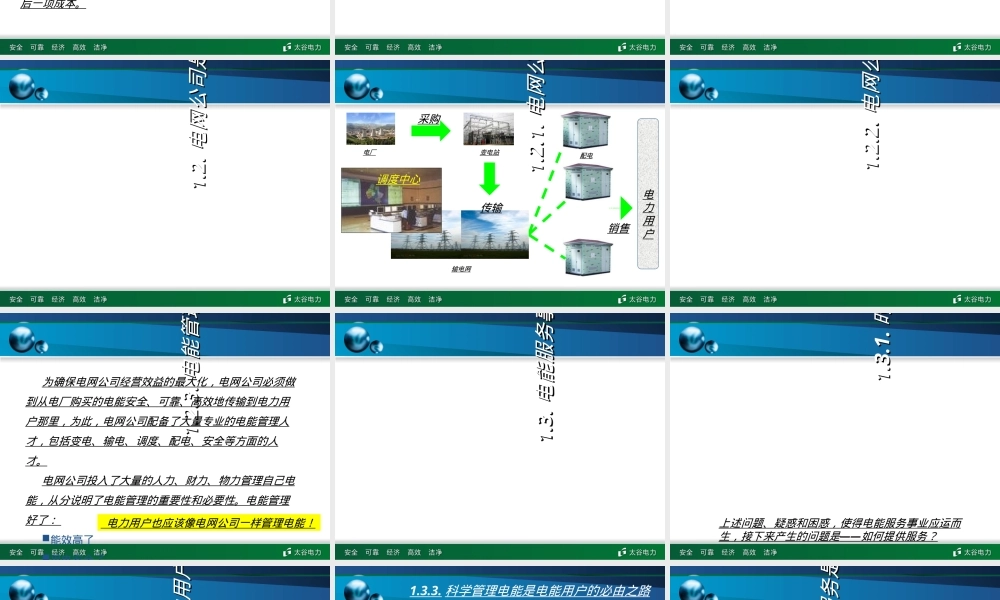Click the dashed green line to the lowest cabinet
1000x600 pixels.
point(548,247)
